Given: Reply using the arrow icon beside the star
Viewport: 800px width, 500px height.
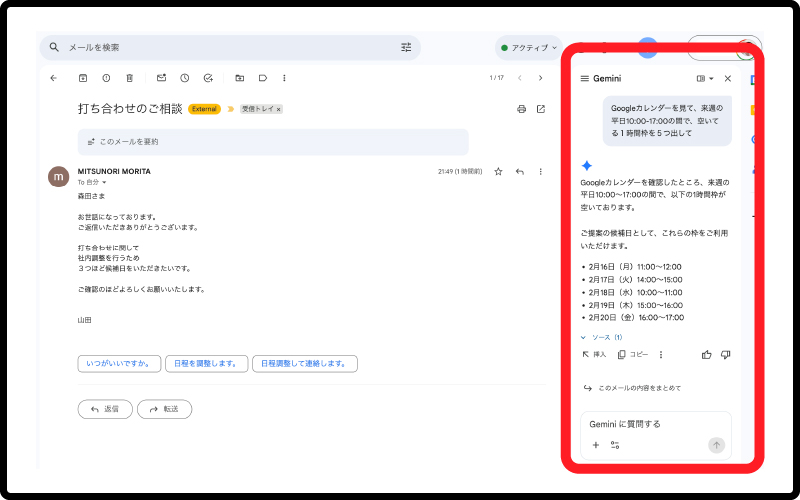Looking at the screenshot, I should pos(520,172).
